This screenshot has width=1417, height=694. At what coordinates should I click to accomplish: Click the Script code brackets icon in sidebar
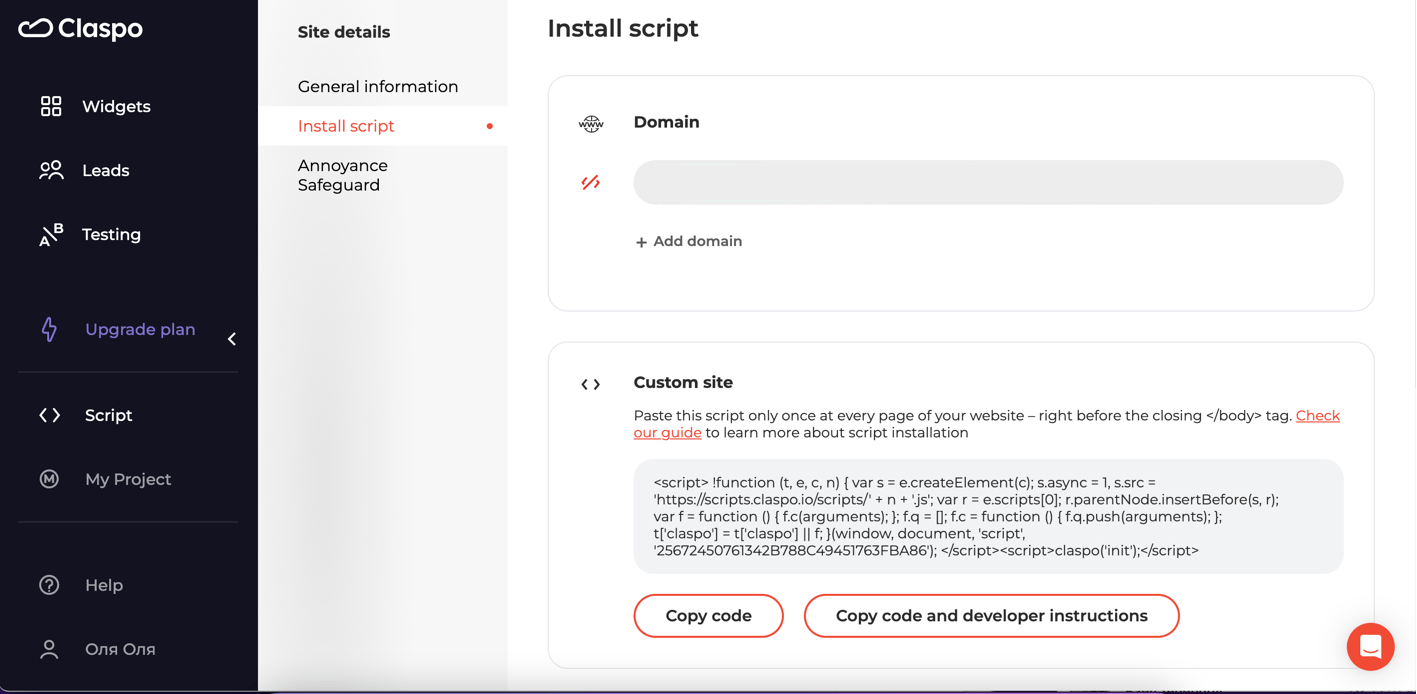50,415
